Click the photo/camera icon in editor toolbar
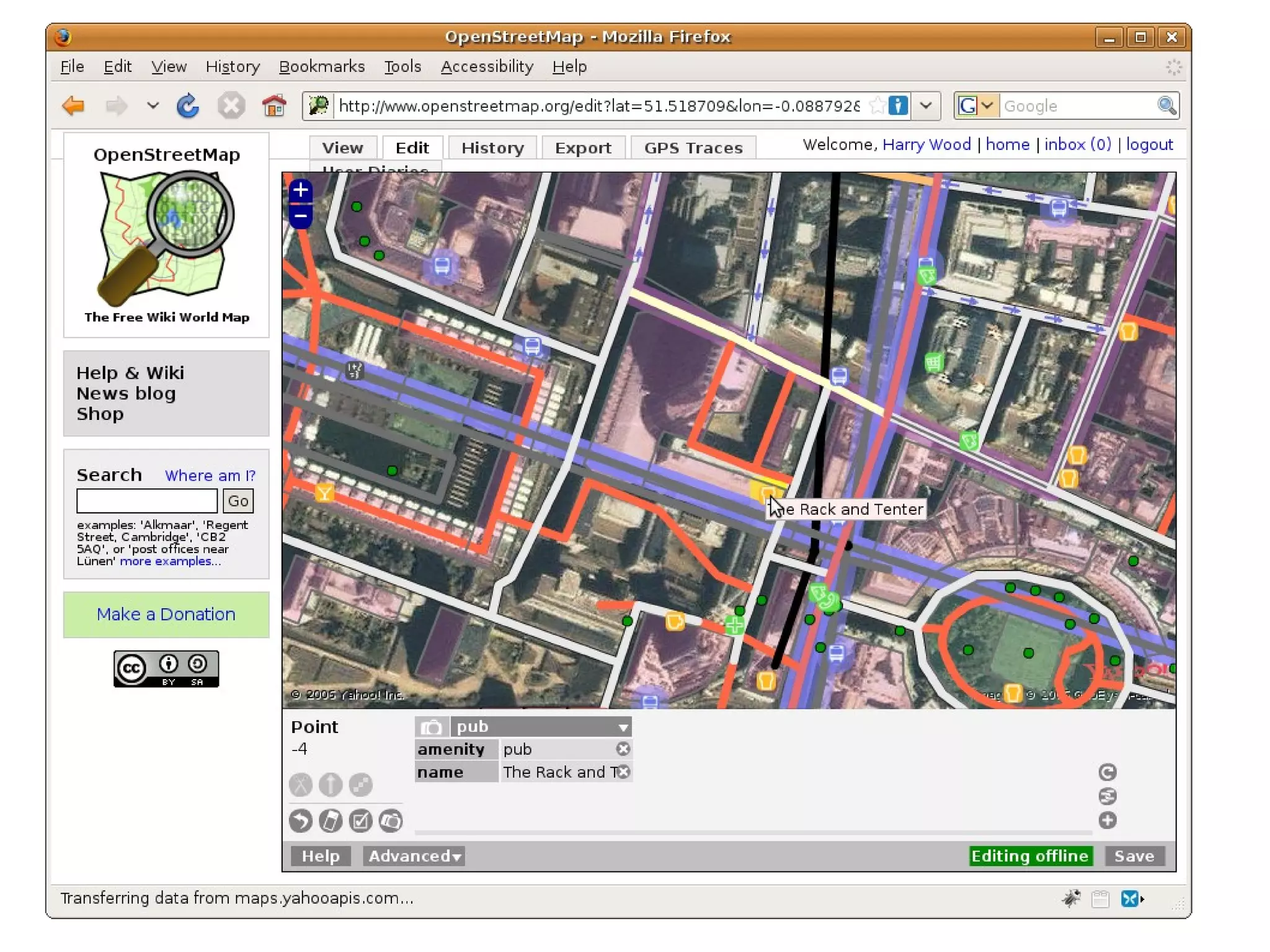The height and width of the screenshot is (952, 1270). (391, 821)
